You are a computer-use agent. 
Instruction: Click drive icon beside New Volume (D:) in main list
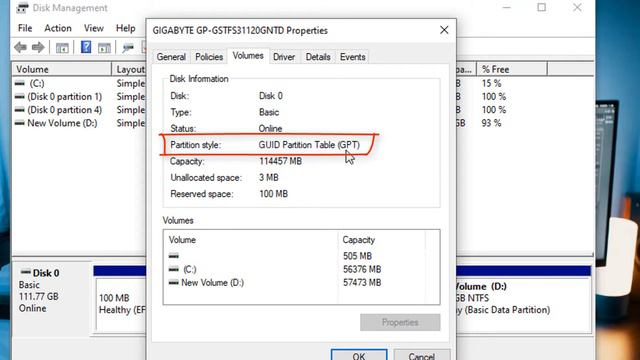[x=20, y=123]
